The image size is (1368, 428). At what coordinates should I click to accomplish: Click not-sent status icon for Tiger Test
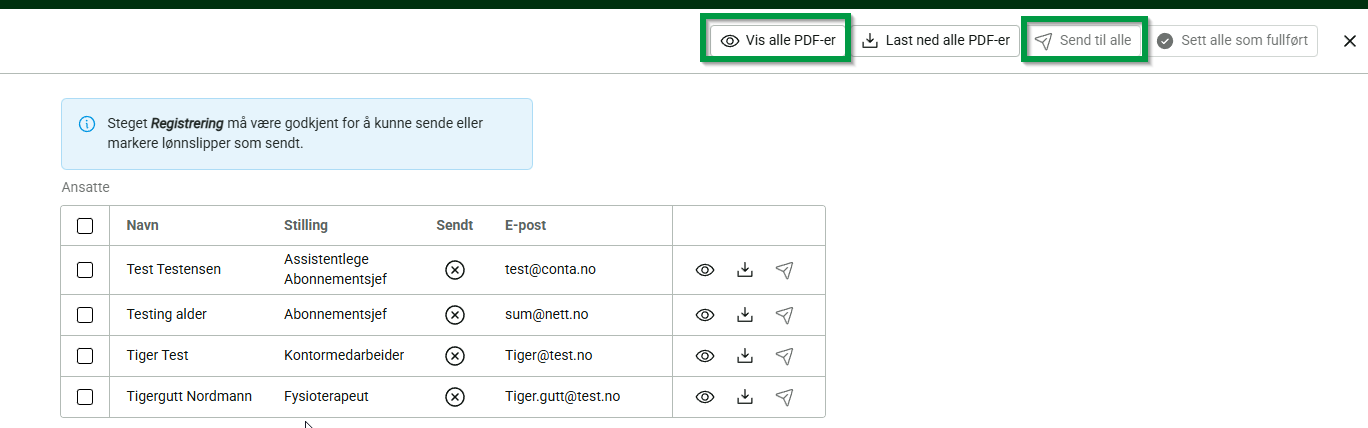455,356
